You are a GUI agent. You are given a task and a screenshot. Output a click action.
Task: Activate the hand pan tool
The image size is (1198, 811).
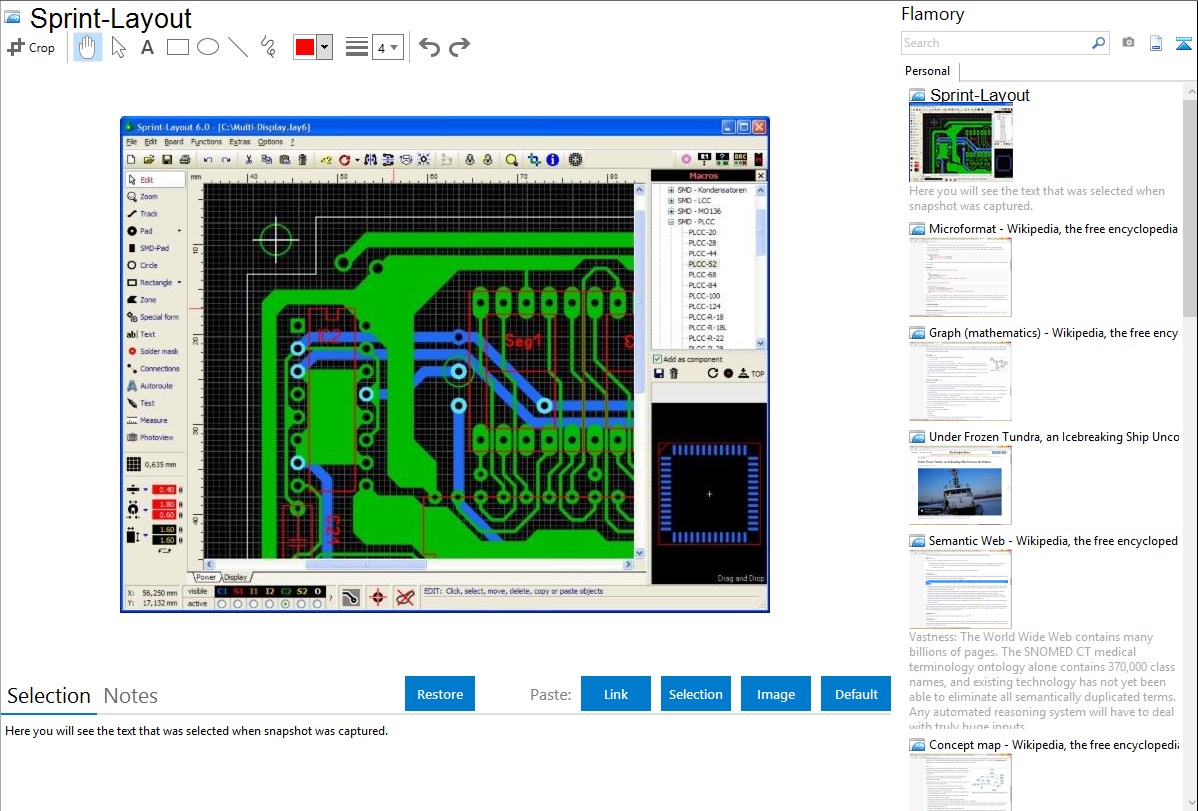[88, 47]
